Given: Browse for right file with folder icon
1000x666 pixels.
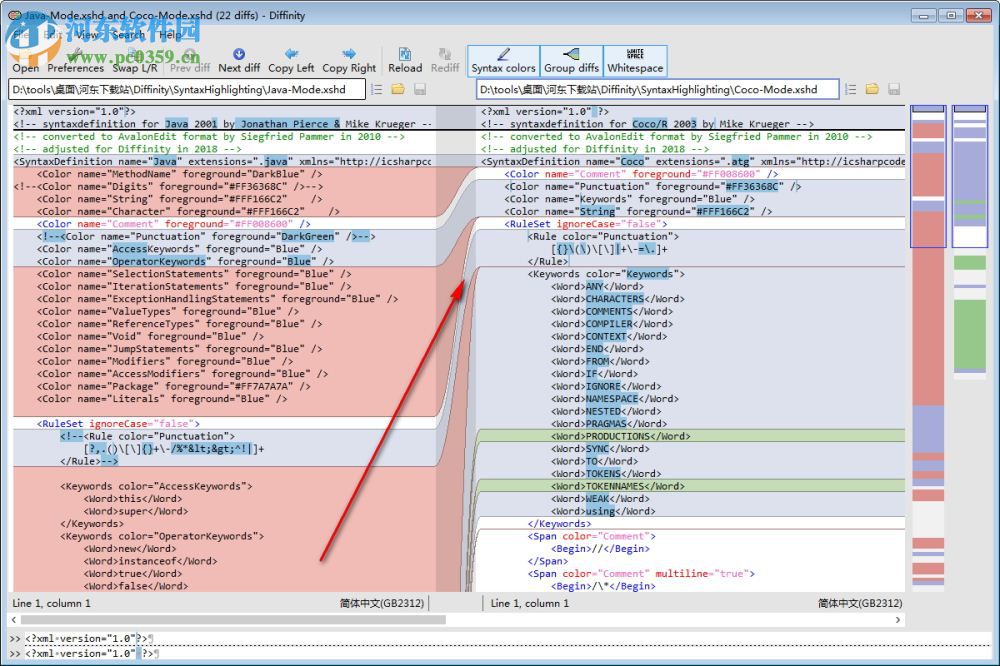Looking at the screenshot, I should pos(872,89).
